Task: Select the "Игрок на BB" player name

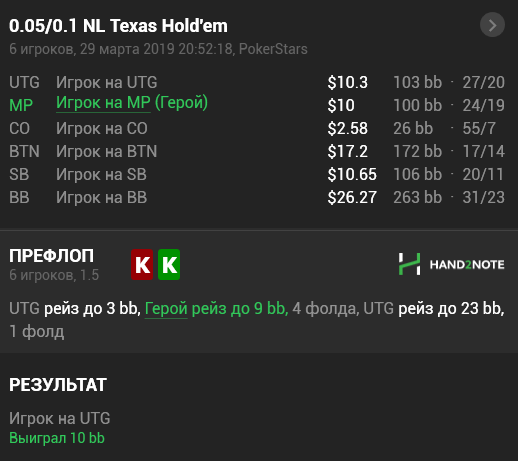Action: [101, 197]
